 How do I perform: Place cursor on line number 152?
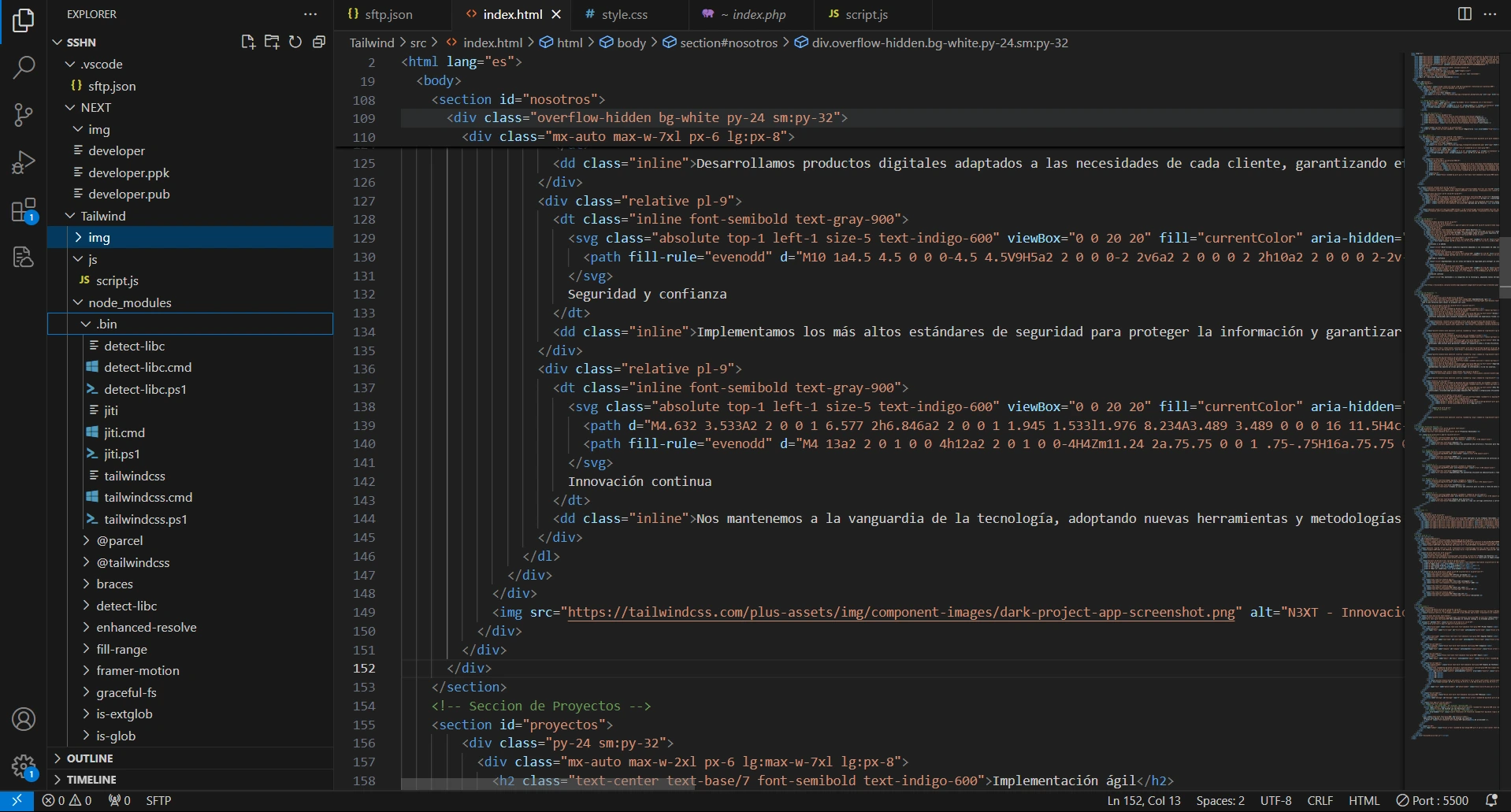coord(364,668)
